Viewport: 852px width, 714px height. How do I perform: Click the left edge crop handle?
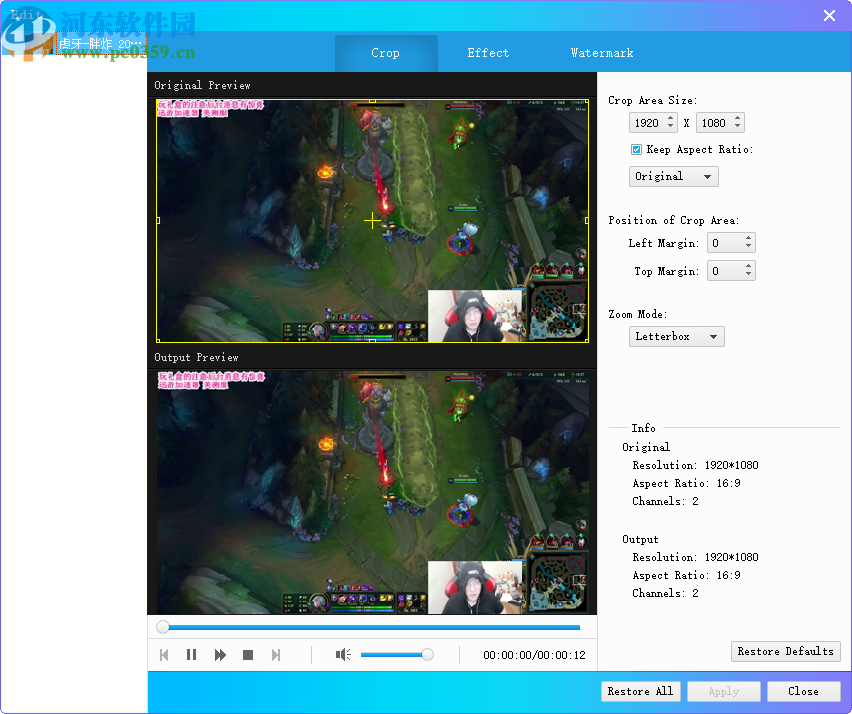[158, 221]
